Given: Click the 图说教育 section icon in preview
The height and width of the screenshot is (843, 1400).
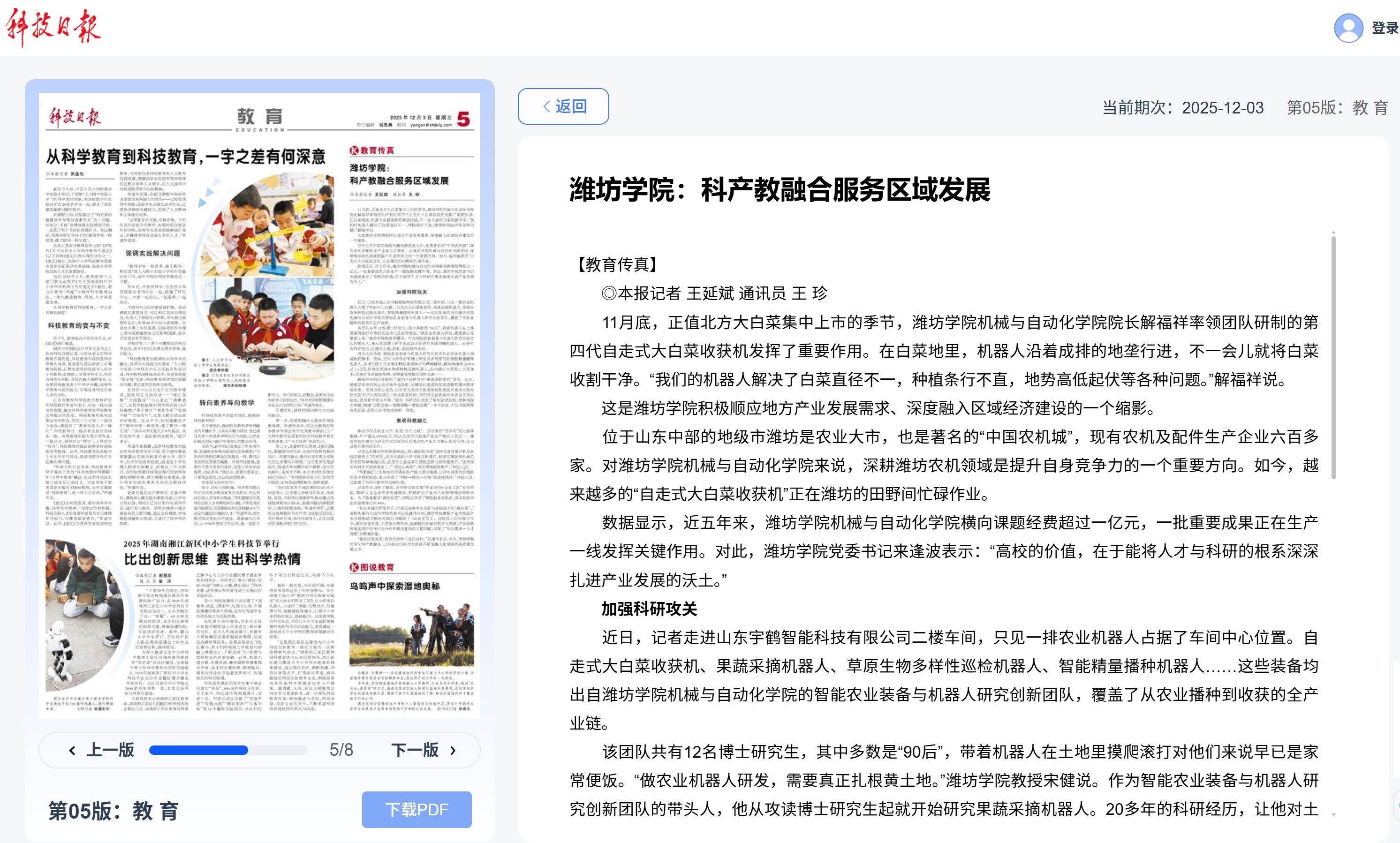Looking at the screenshot, I should [354, 567].
